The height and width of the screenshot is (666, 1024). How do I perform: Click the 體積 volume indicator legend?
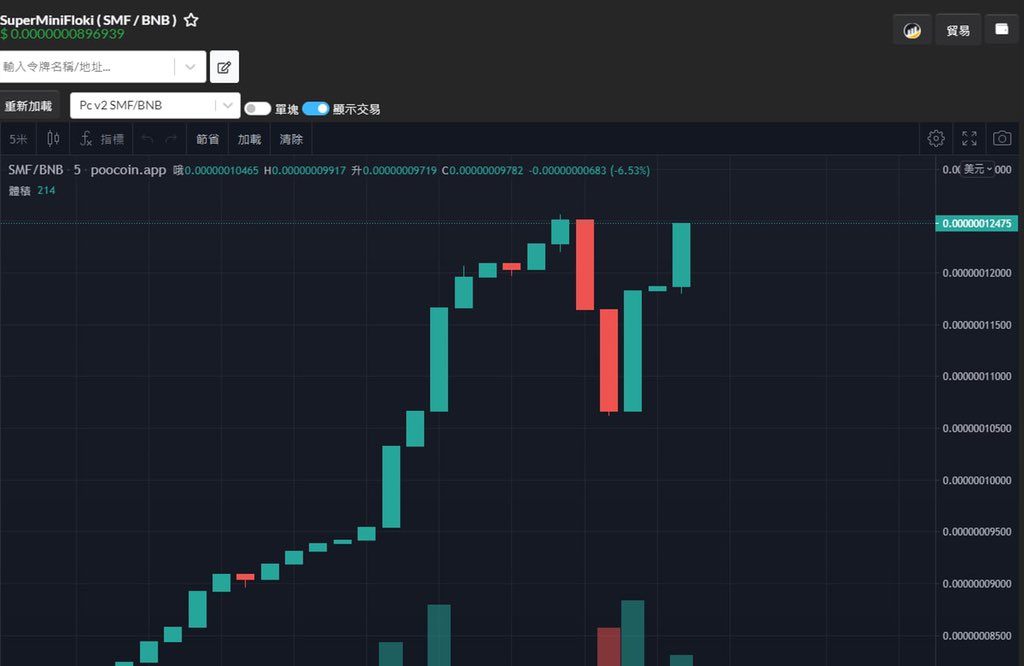click(20, 191)
